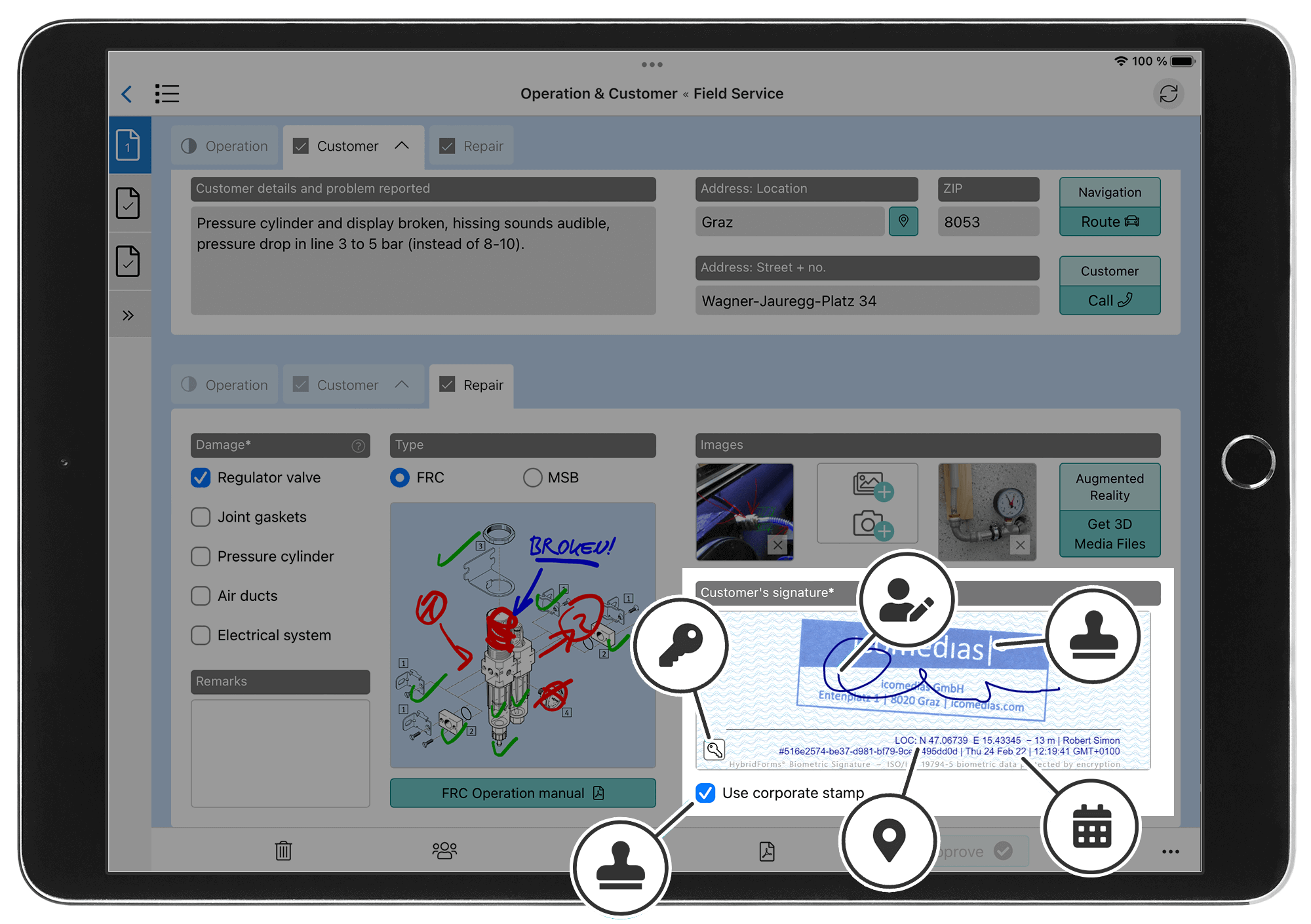This screenshot has height=924, width=1311.
Task: Click the biometric signature lock icon
Action: (x=713, y=750)
